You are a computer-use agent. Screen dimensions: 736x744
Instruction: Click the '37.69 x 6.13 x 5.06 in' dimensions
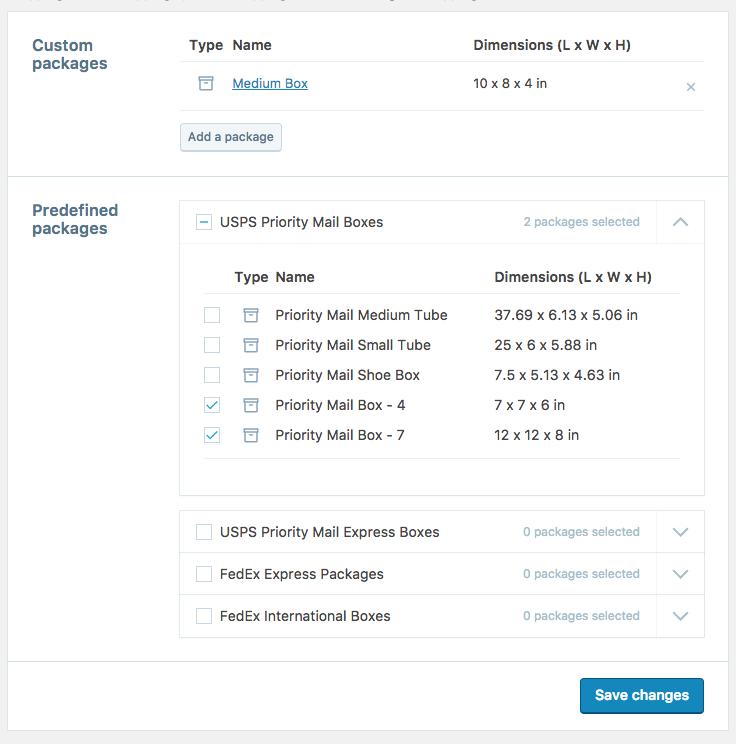pyautogui.click(x=566, y=315)
